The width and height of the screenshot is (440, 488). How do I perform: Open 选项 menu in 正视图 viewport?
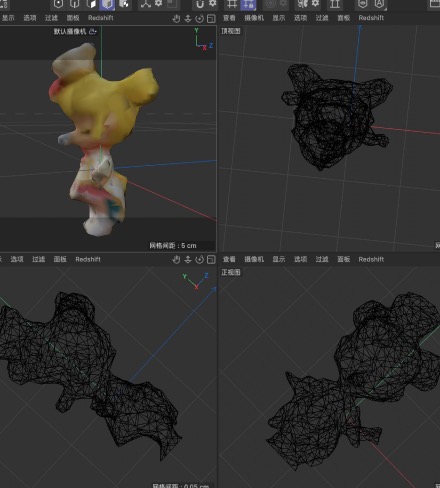(x=300, y=259)
